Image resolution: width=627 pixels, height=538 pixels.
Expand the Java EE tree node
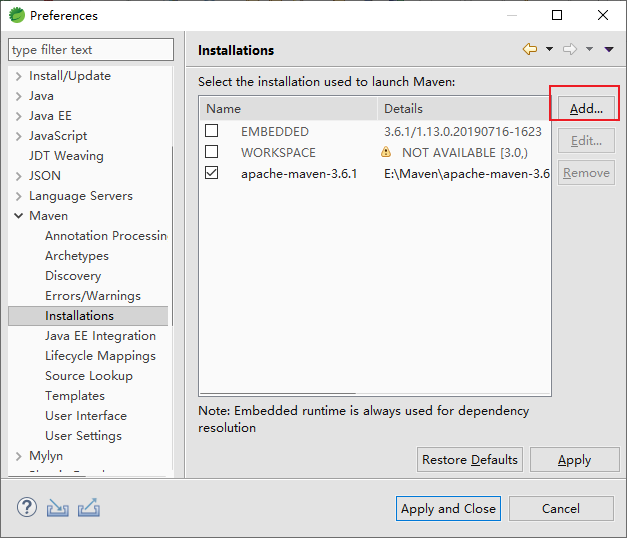pyautogui.click(x=18, y=116)
